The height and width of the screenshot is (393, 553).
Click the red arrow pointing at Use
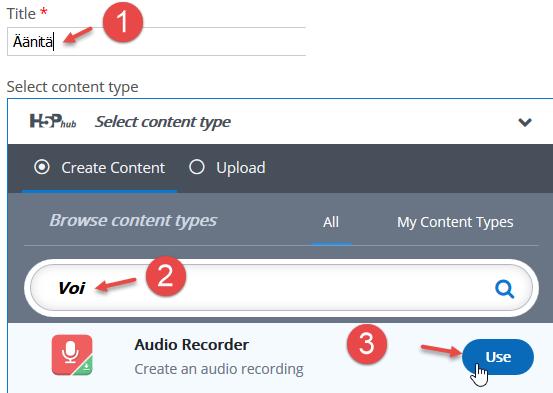pos(442,351)
